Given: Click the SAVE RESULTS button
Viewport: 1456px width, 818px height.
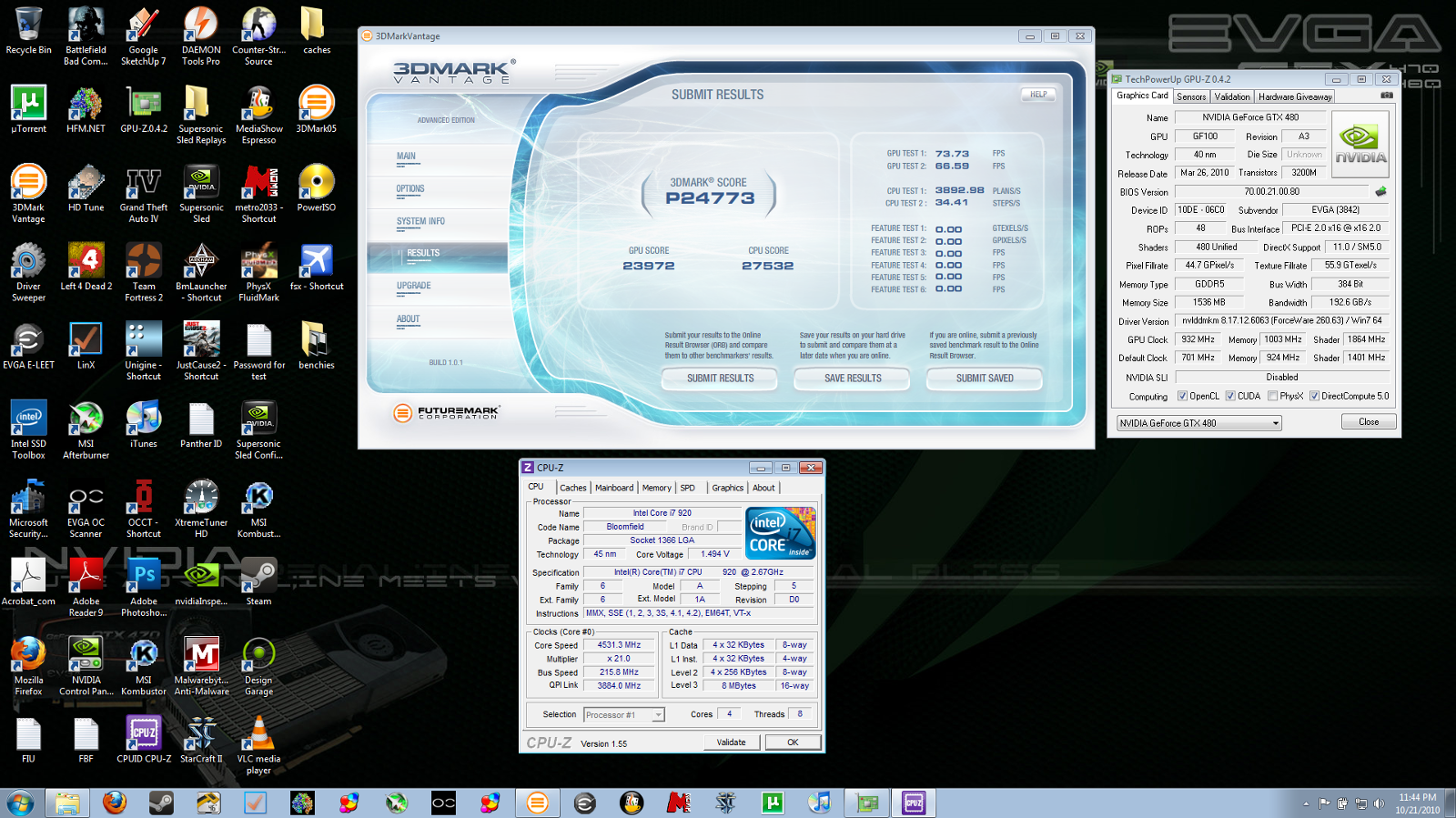Looking at the screenshot, I should (853, 379).
